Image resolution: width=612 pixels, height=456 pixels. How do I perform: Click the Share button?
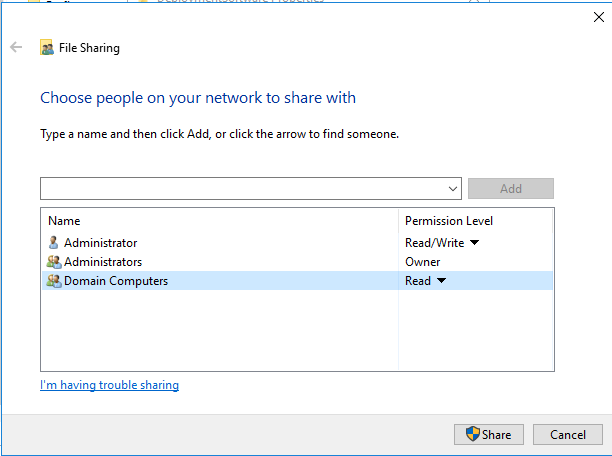489,434
